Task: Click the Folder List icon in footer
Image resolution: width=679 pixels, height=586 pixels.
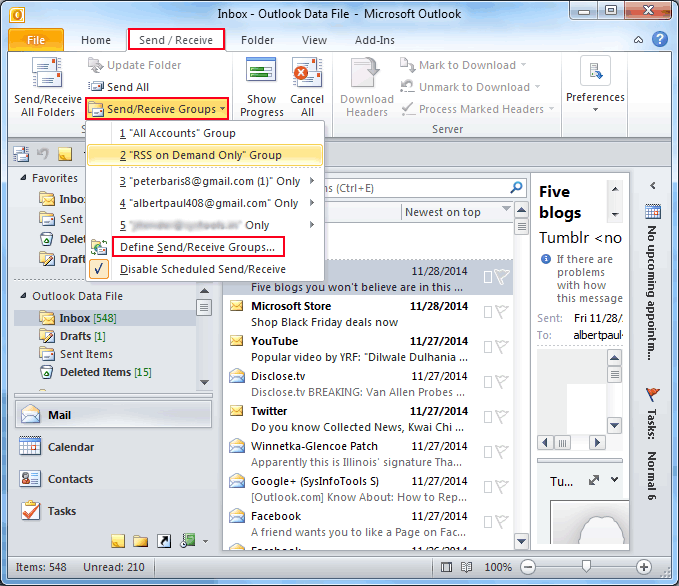Action: tap(140, 541)
